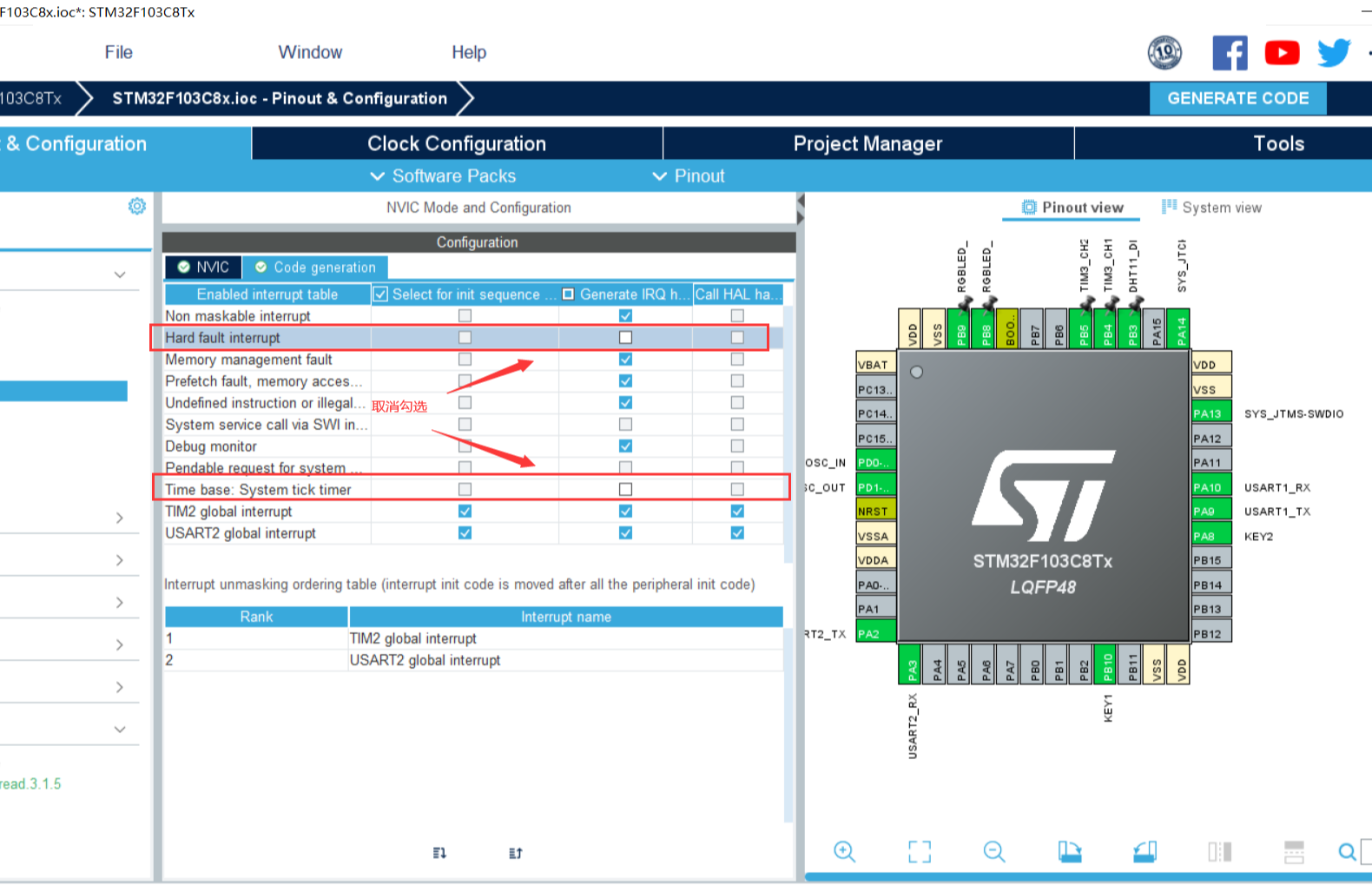Expand the Software Packs dropdown
This screenshot has height=892, width=1372.
coord(443,175)
